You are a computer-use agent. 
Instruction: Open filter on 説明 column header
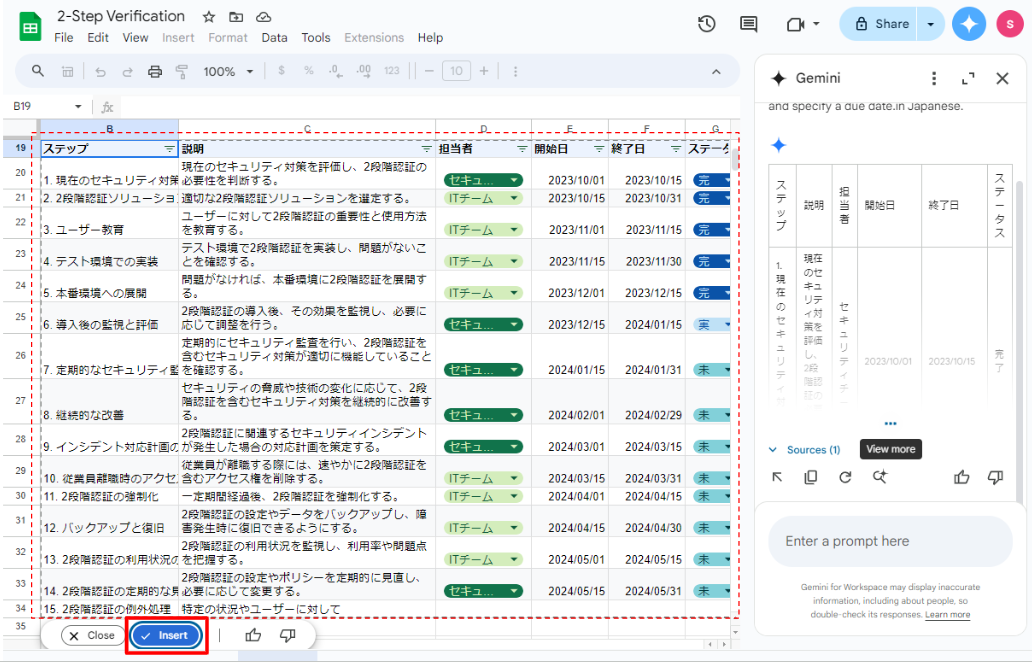[x=426, y=149]
